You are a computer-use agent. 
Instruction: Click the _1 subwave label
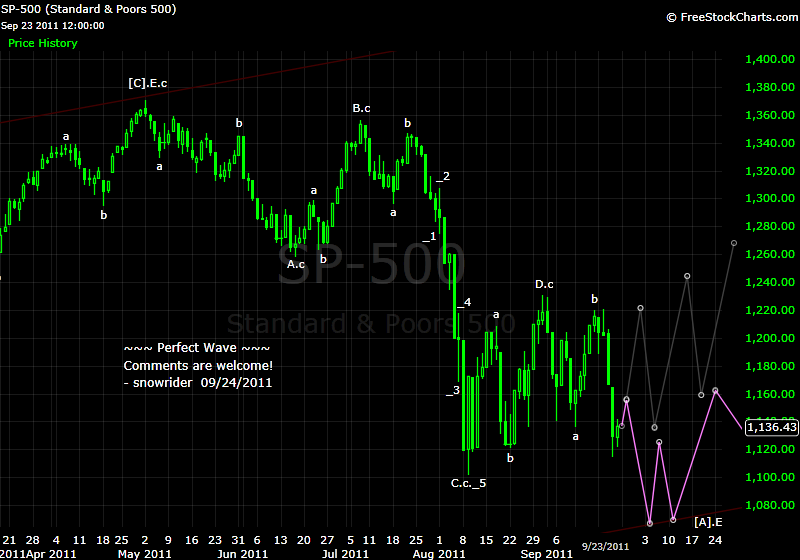(430, 236)
